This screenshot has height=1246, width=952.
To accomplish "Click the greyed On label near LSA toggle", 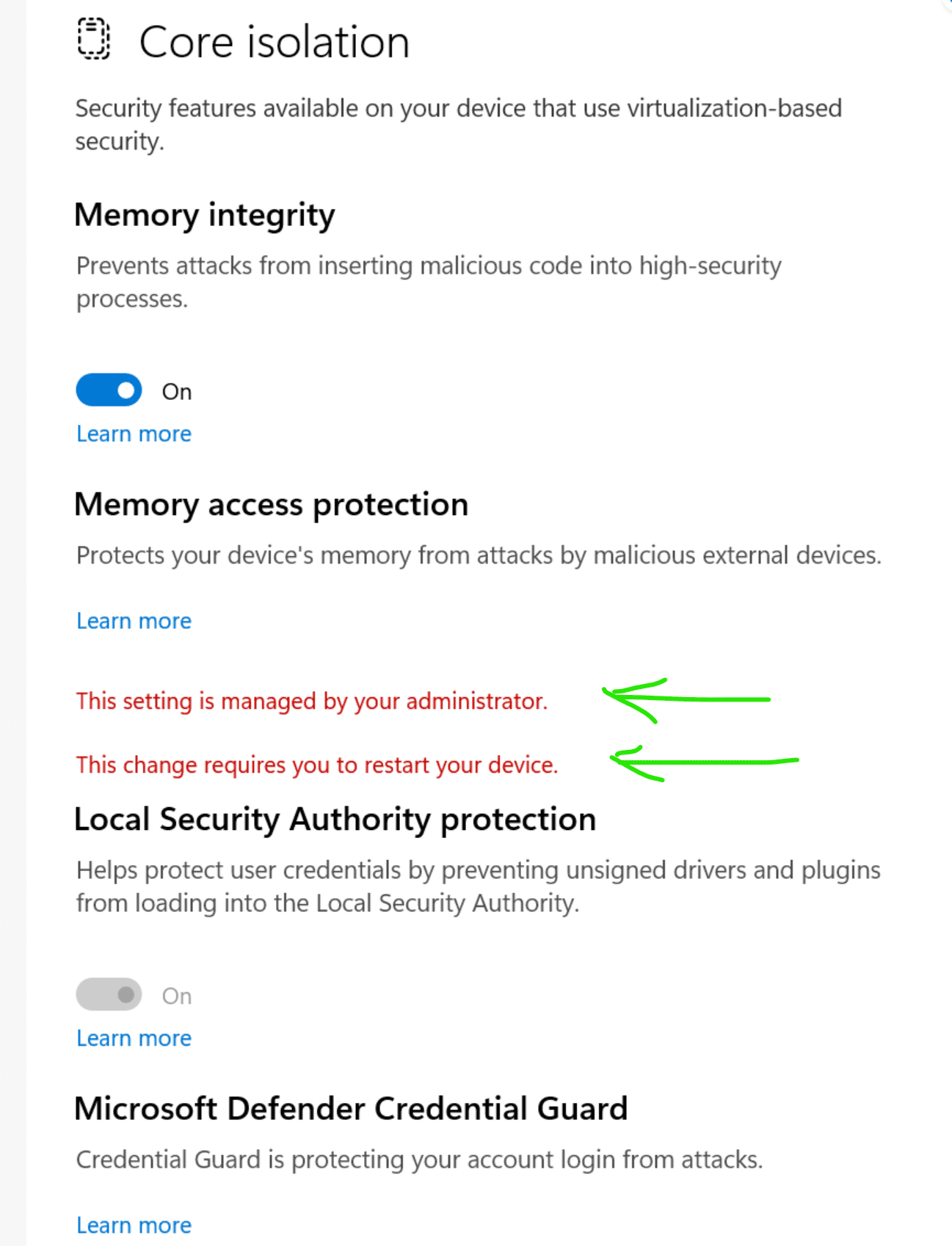I will 177,997.
